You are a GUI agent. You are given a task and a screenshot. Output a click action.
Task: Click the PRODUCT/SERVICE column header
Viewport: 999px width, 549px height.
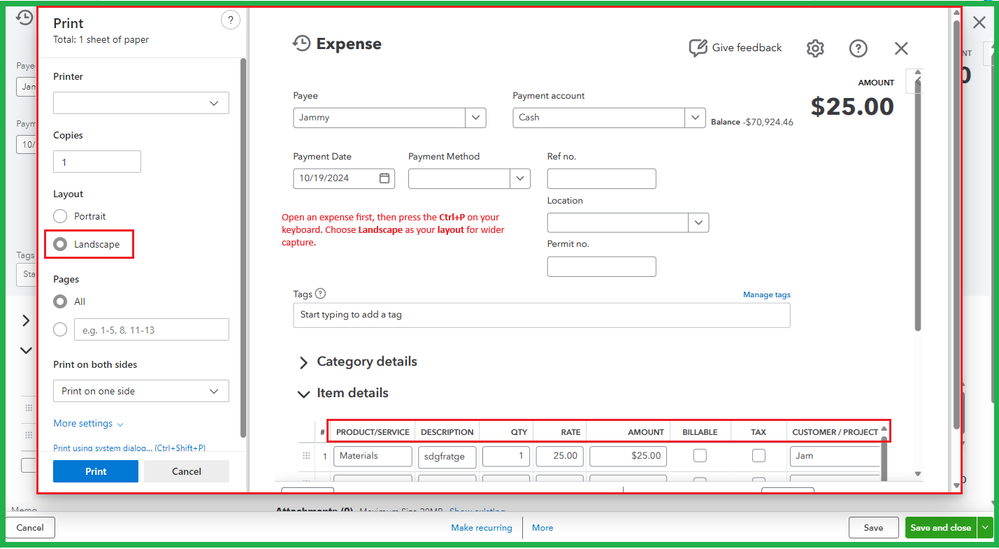click(x=373, y=432)
